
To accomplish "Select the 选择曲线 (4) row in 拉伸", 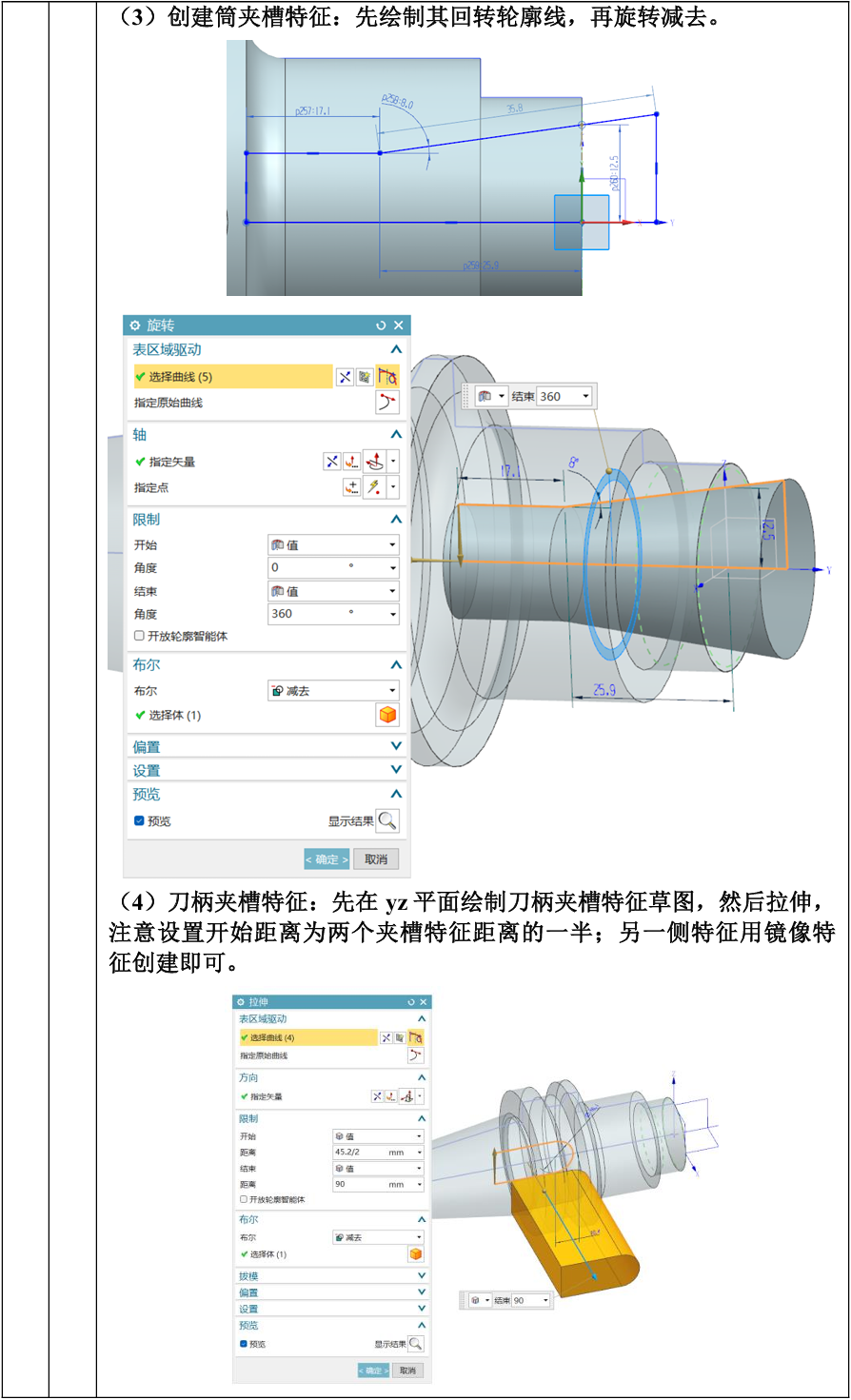I will pos(307,1037).
